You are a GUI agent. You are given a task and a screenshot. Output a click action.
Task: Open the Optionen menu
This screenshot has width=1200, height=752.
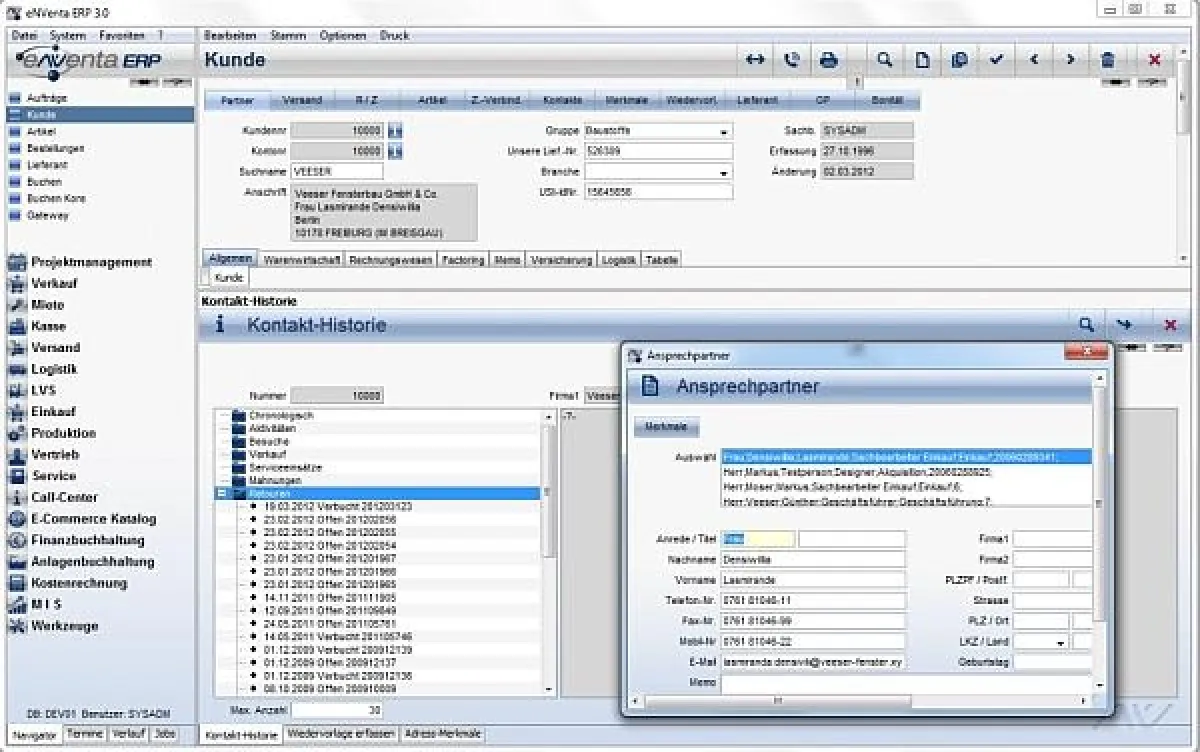pos(342,35)
